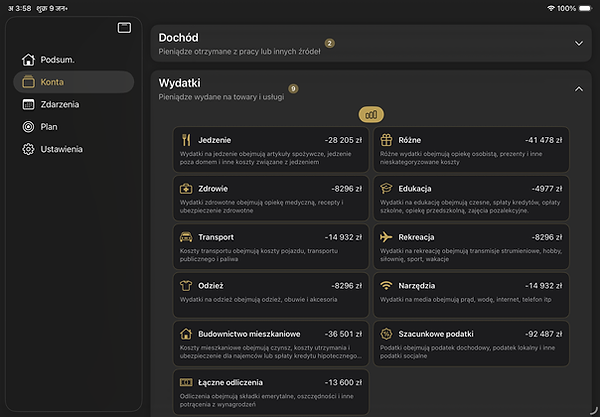Click the Odzież t-shirt icon

(x=186, y=285)
